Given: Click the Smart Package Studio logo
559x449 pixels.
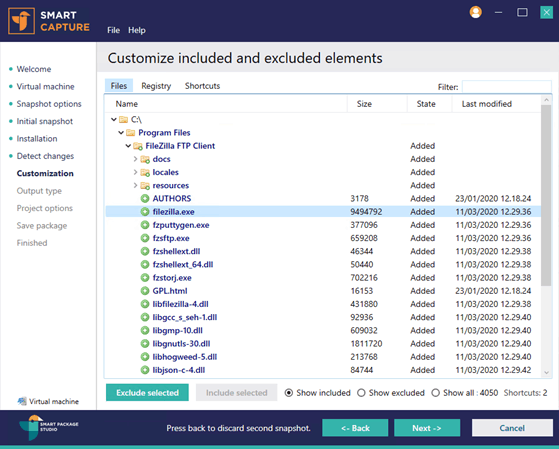Looking at the screenshot, I should 48,427.
